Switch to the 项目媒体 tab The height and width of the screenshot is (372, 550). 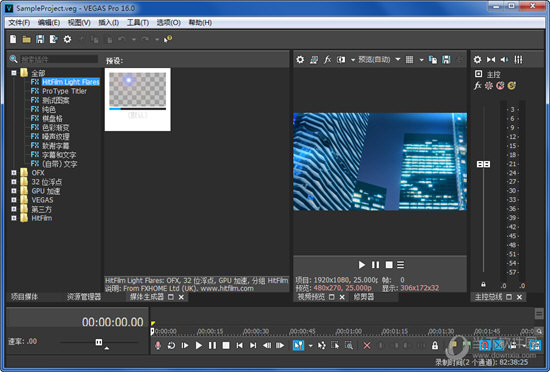point(24,297)
